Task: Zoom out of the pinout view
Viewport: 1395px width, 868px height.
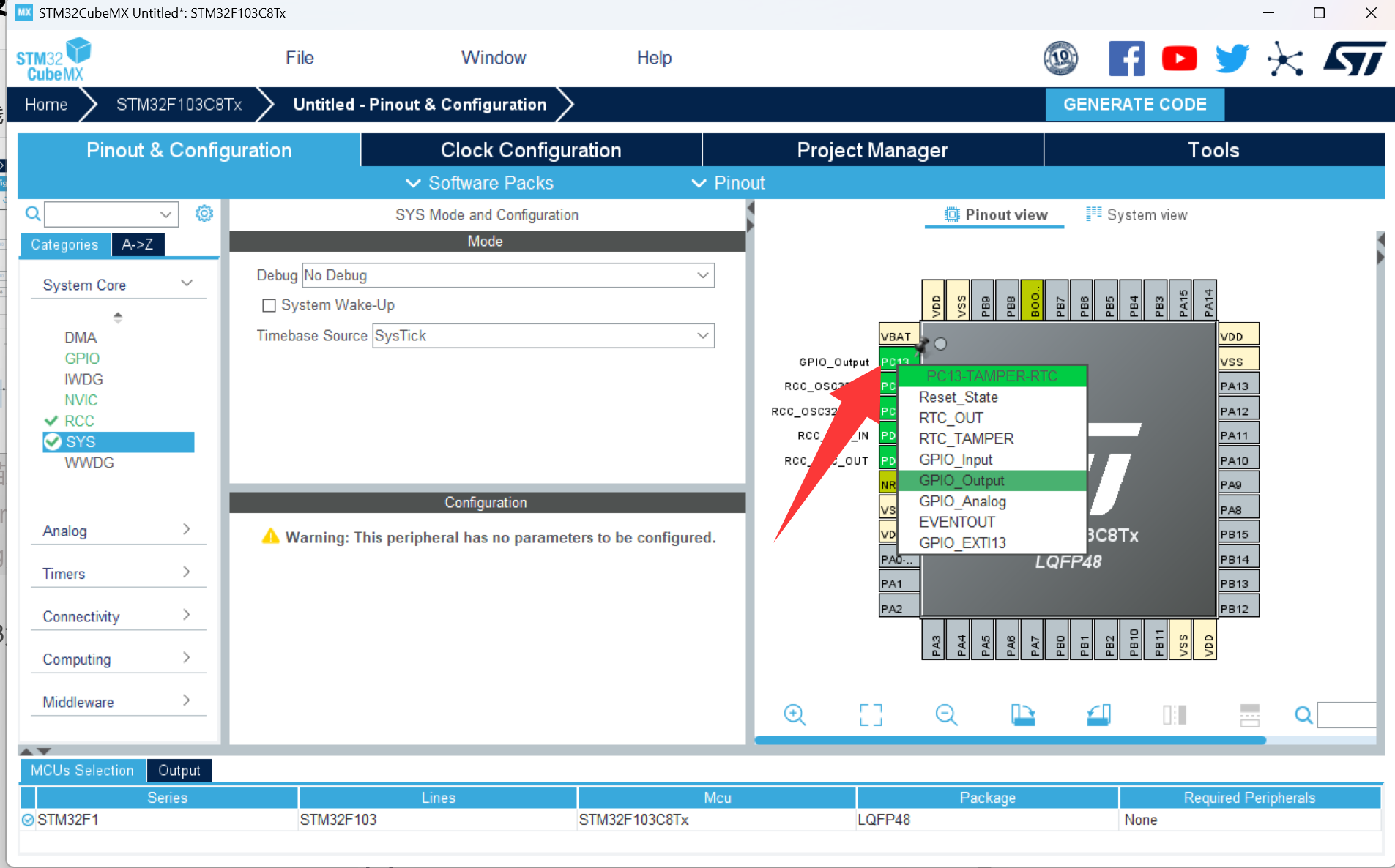Action: pyautogui.click(x=946, y=714)
